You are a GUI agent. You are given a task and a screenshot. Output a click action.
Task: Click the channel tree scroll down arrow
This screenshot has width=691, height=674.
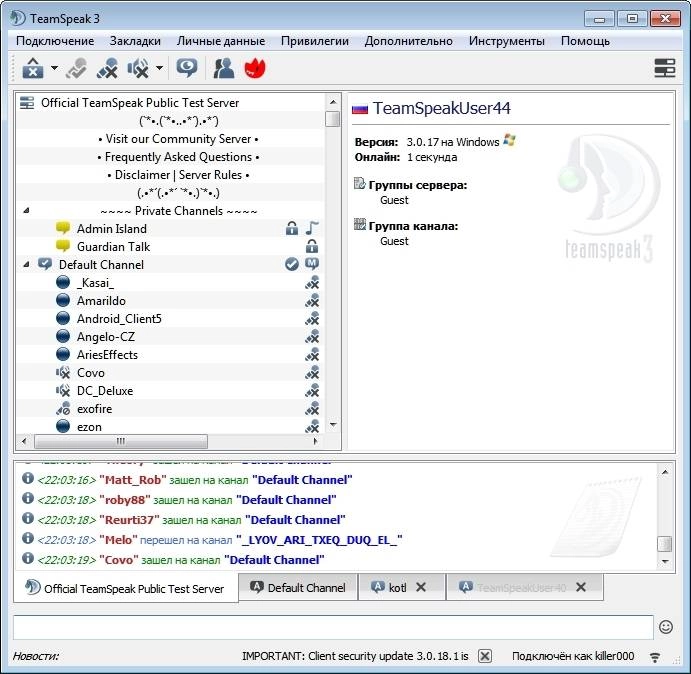333,425
